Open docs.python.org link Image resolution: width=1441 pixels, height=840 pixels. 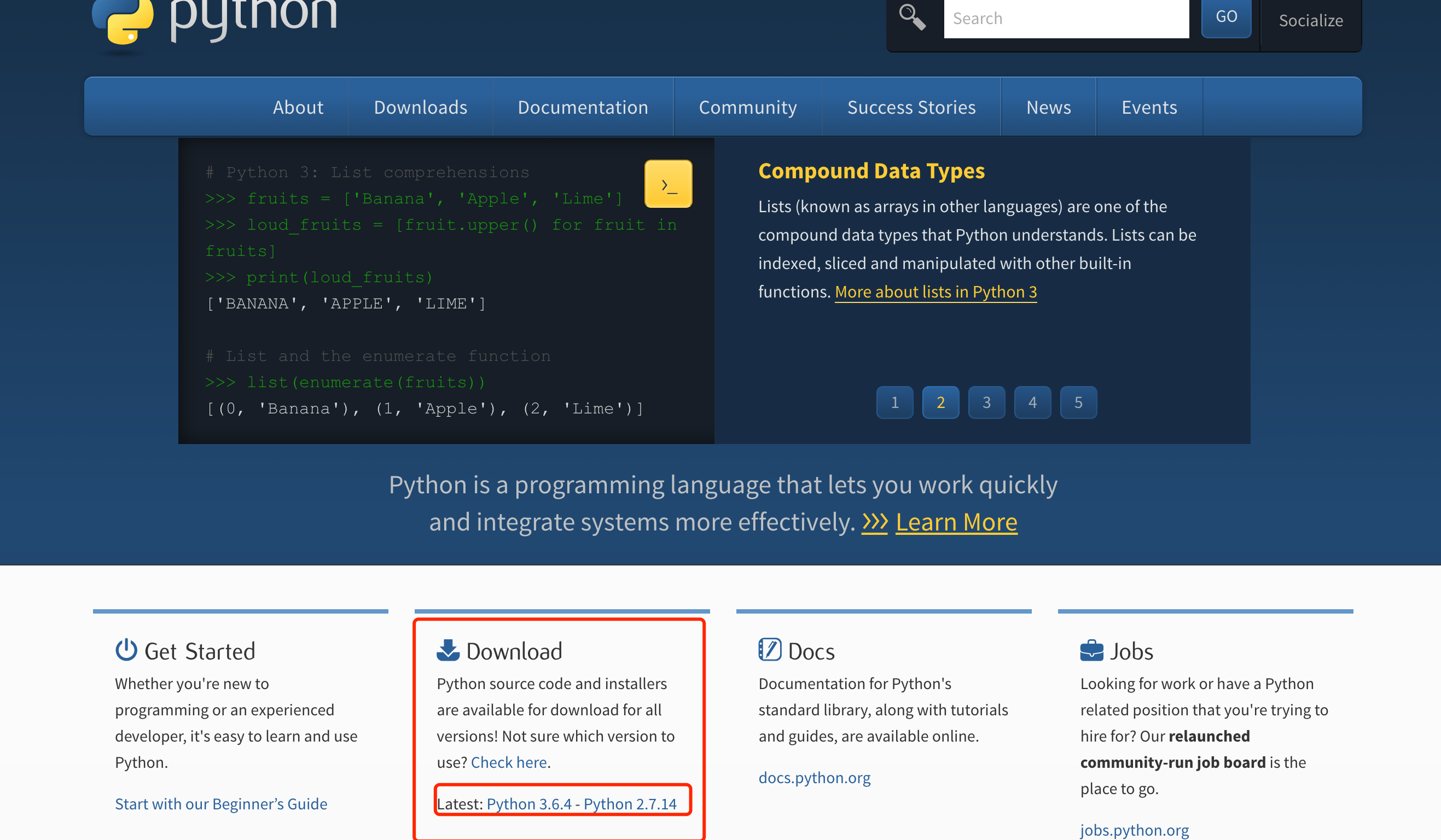click(814, 778)
